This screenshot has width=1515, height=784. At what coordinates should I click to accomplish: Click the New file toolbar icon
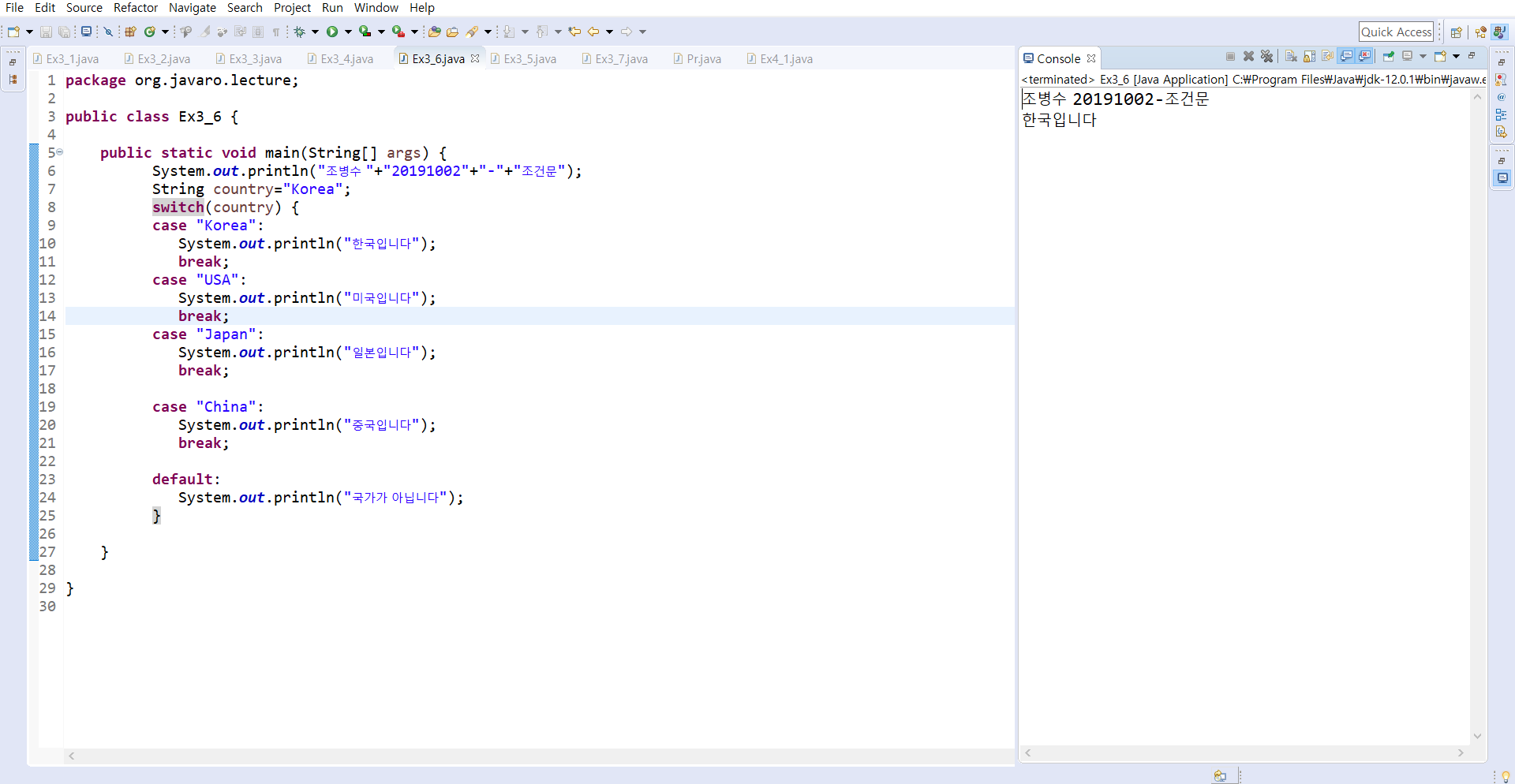(13, 32)
